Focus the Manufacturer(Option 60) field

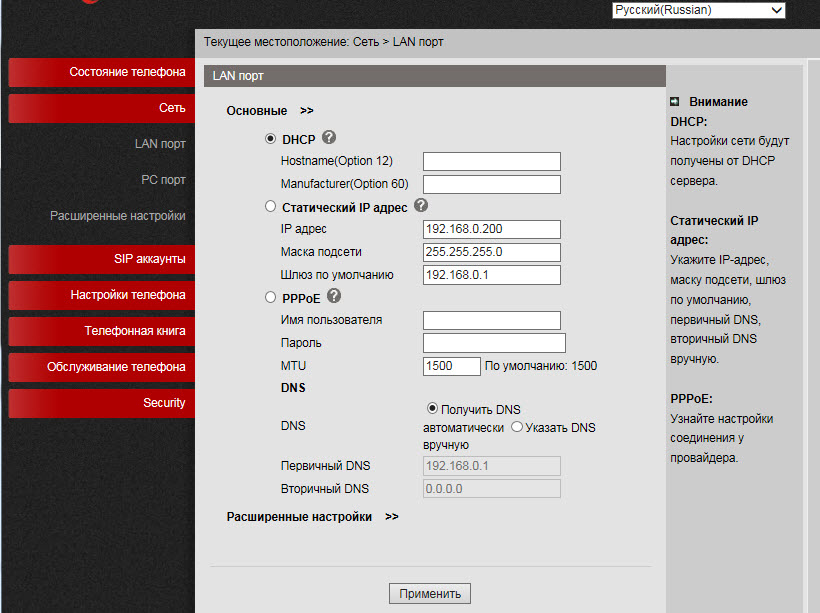[x=492, y=185]
